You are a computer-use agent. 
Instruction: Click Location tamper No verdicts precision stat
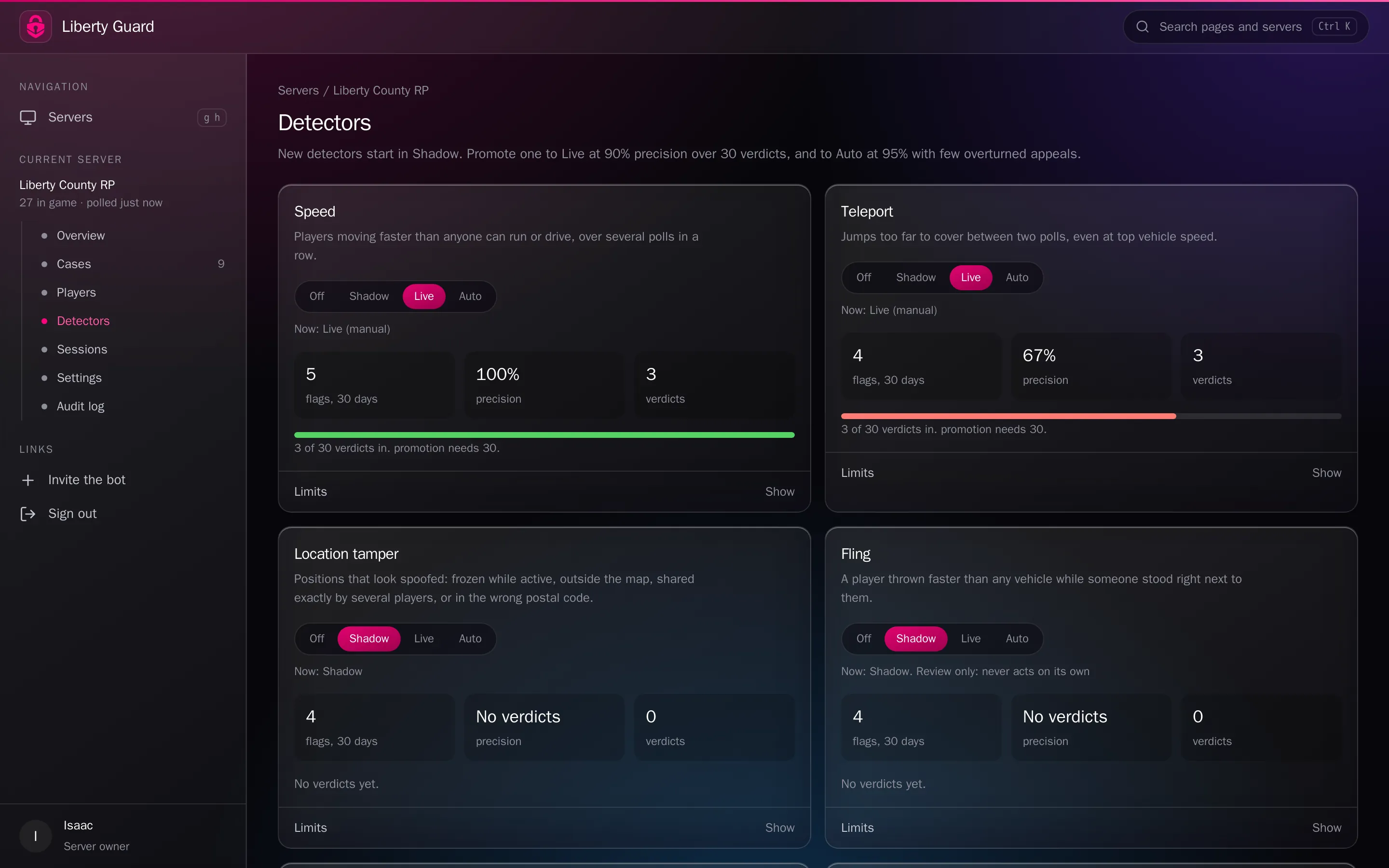(x=544, y=727)
